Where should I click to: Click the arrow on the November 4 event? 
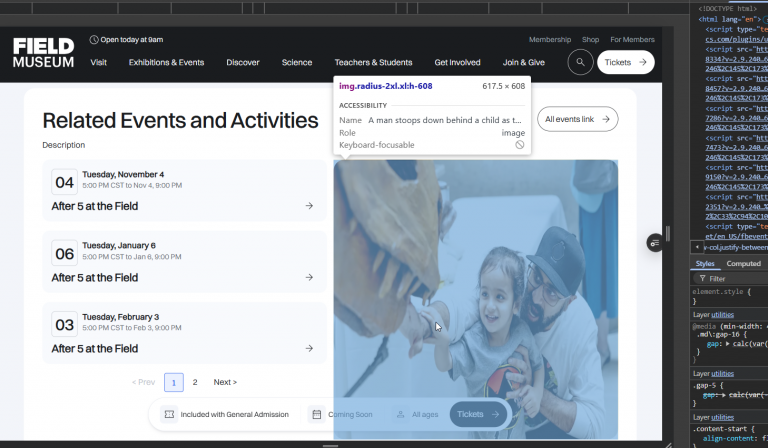pos(309,206)
